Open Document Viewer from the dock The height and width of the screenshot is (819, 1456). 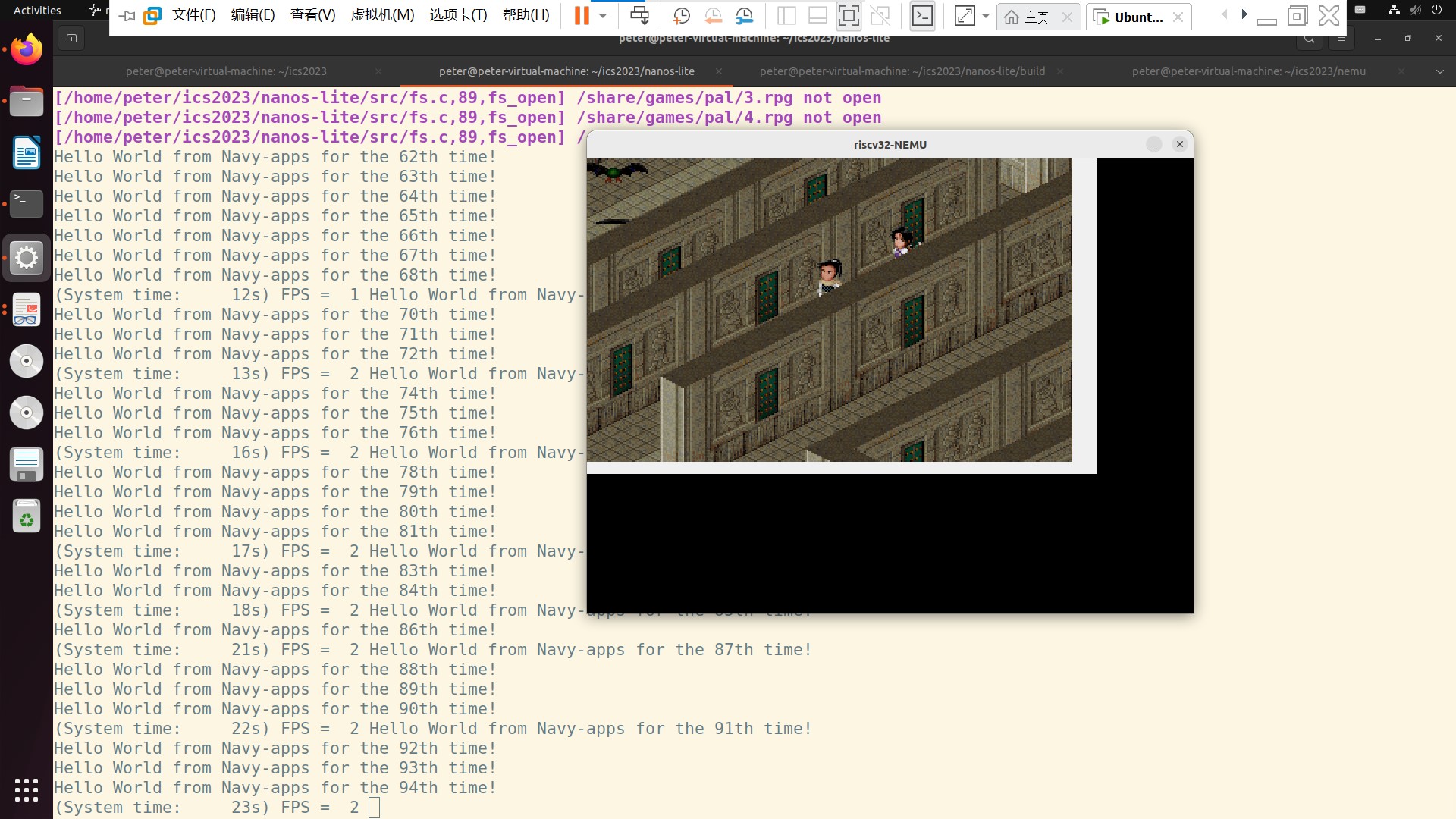click(x=27, y=309)
